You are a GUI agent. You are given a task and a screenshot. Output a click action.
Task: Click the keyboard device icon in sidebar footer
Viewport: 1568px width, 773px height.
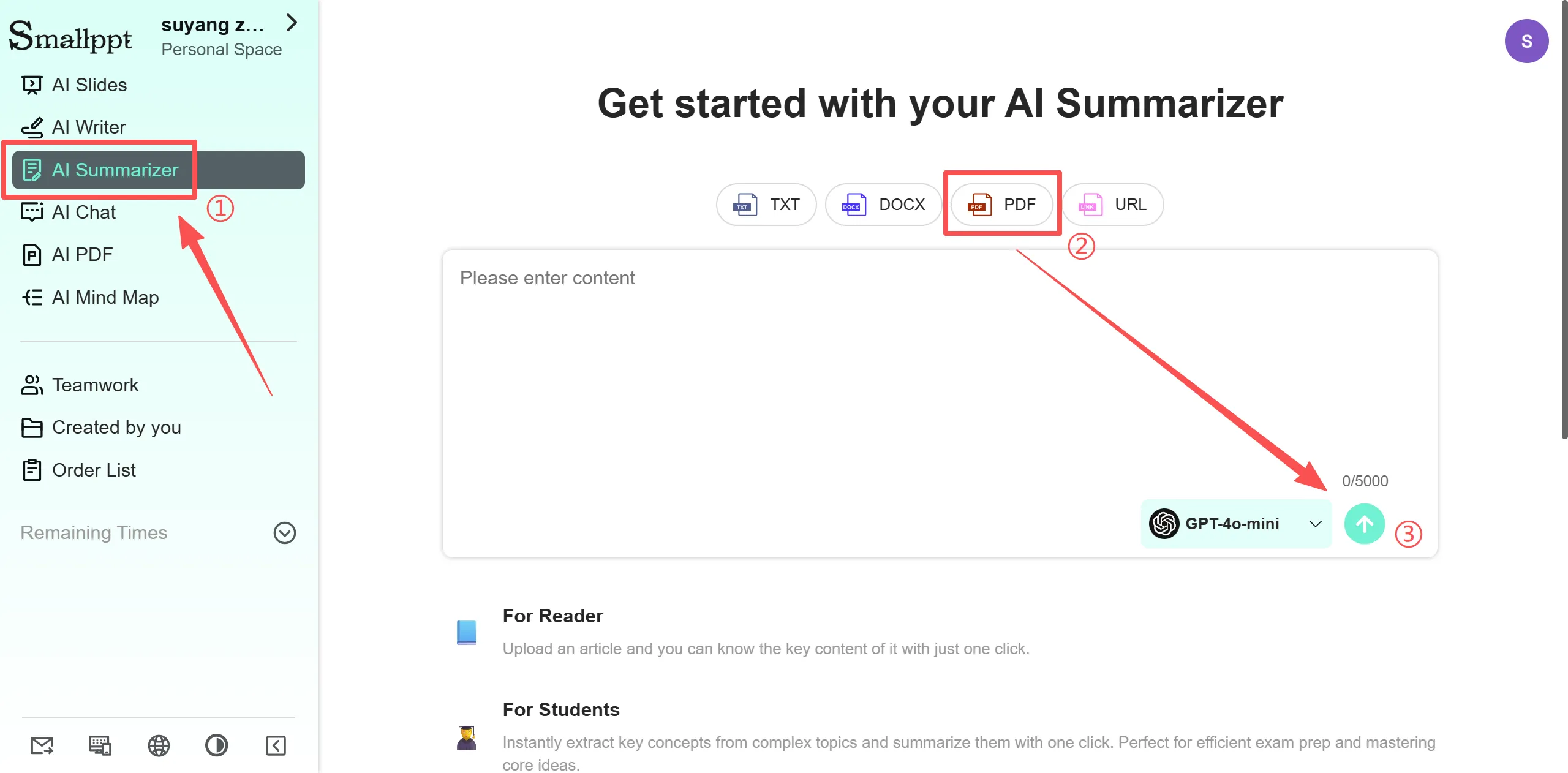[x=100, y=745]
